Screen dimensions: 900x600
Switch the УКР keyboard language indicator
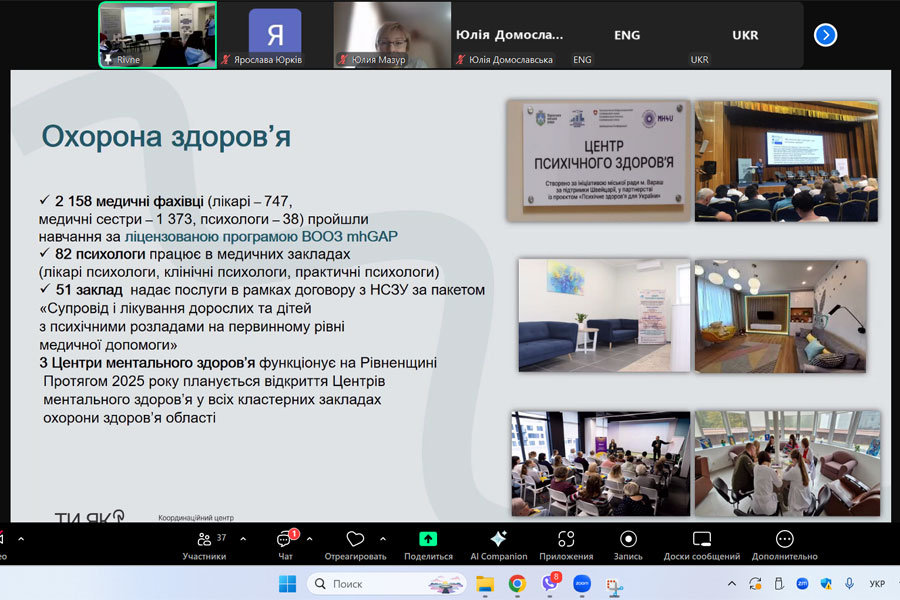coord(877,583)
